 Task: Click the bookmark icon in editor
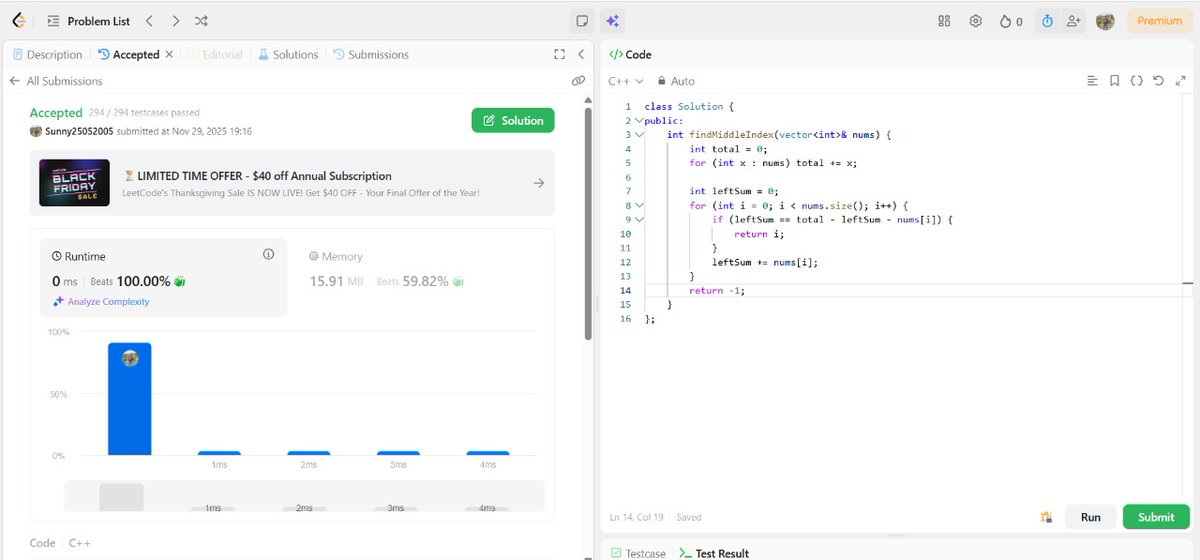[1114, 81]
